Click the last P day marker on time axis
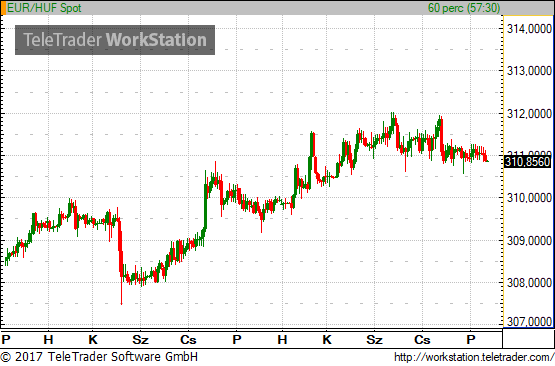 470,340
